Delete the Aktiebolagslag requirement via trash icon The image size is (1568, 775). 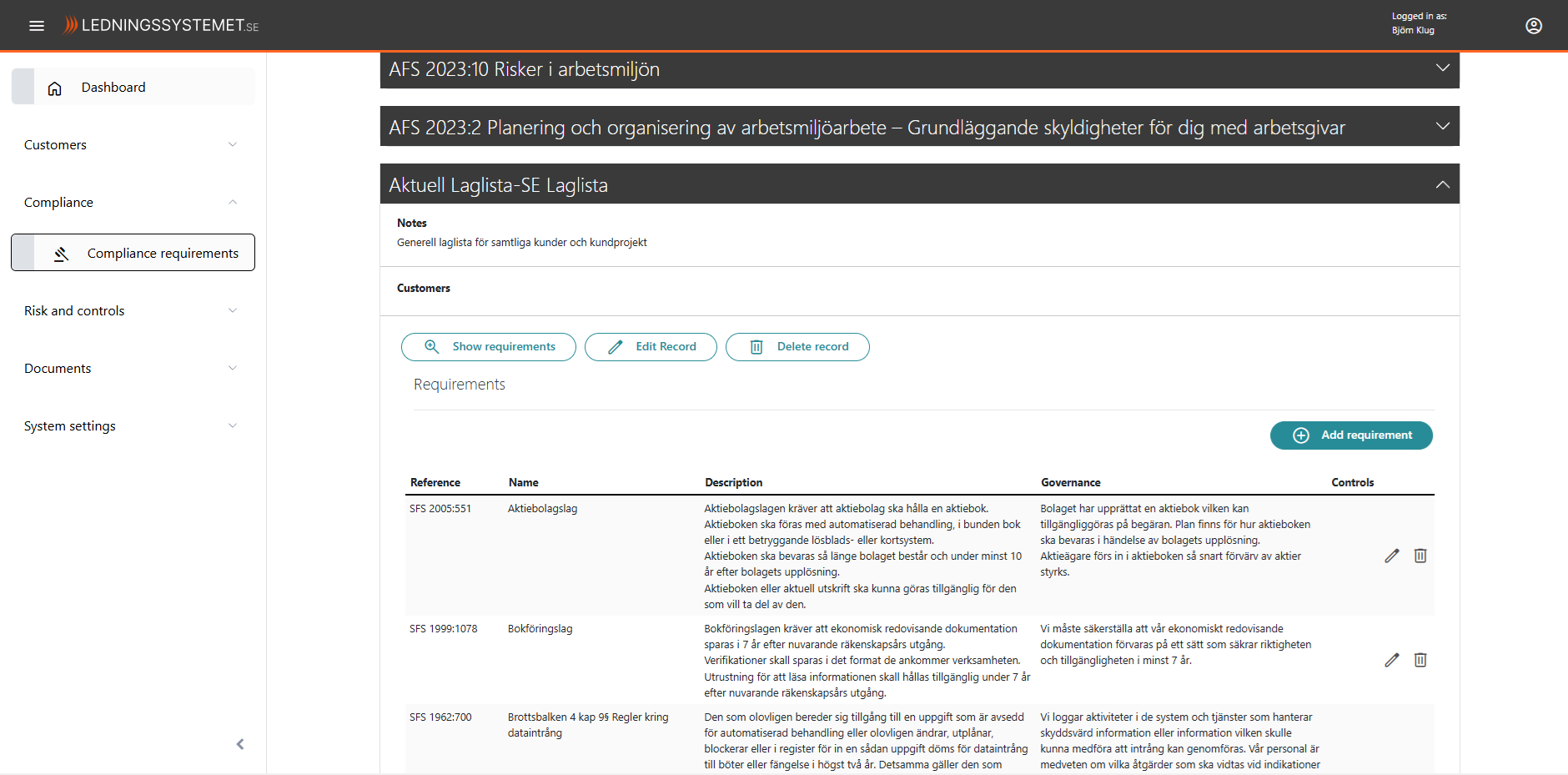pyautogui.click(x=1420, y=556)
